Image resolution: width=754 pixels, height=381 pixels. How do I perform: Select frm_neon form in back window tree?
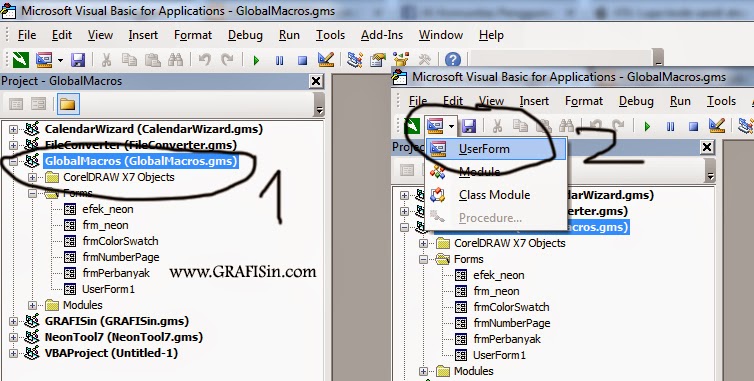[x=105, y=225]
